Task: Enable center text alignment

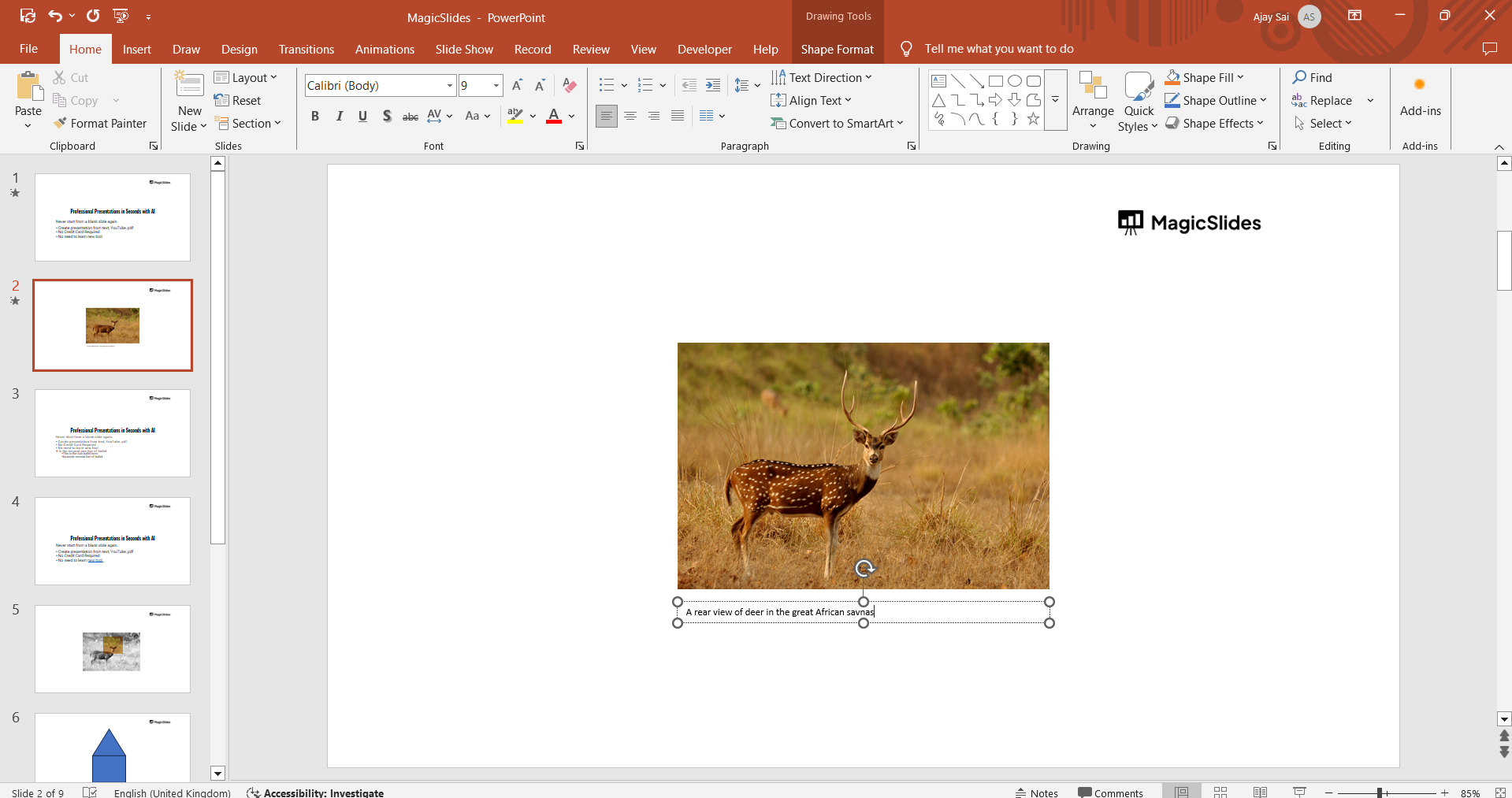Action: (630, 117)
